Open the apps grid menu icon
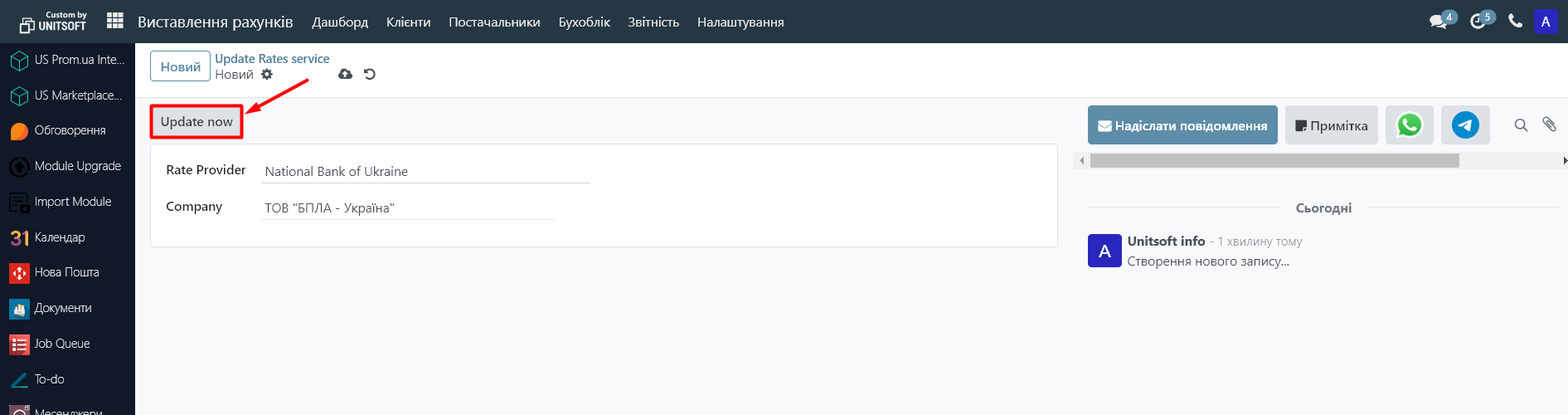The image size is (1568, 415). pos(115,21)
